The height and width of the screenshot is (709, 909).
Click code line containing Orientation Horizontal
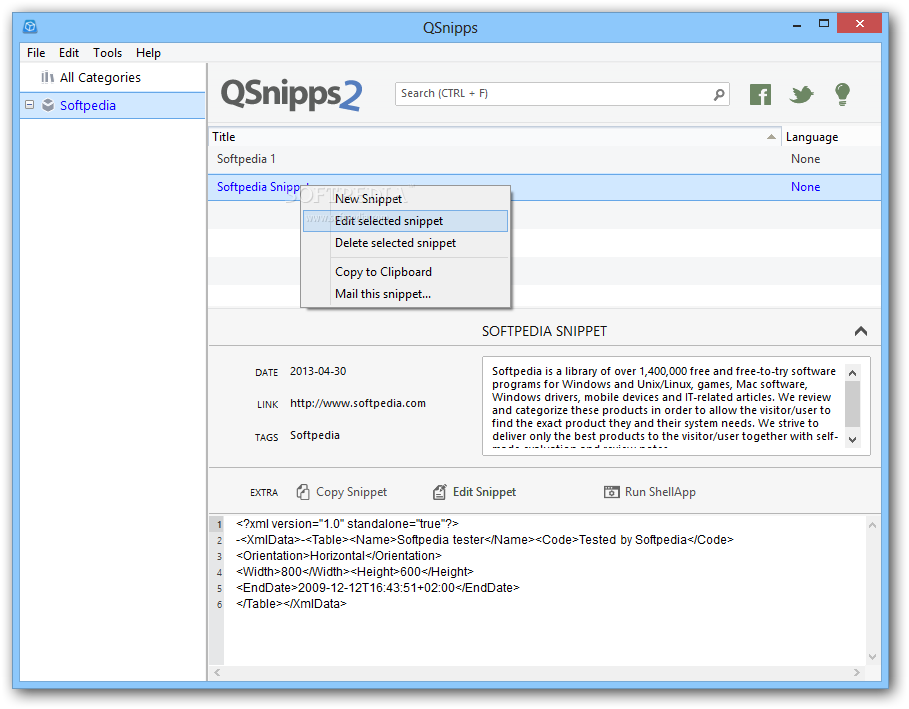pos(339,555)
